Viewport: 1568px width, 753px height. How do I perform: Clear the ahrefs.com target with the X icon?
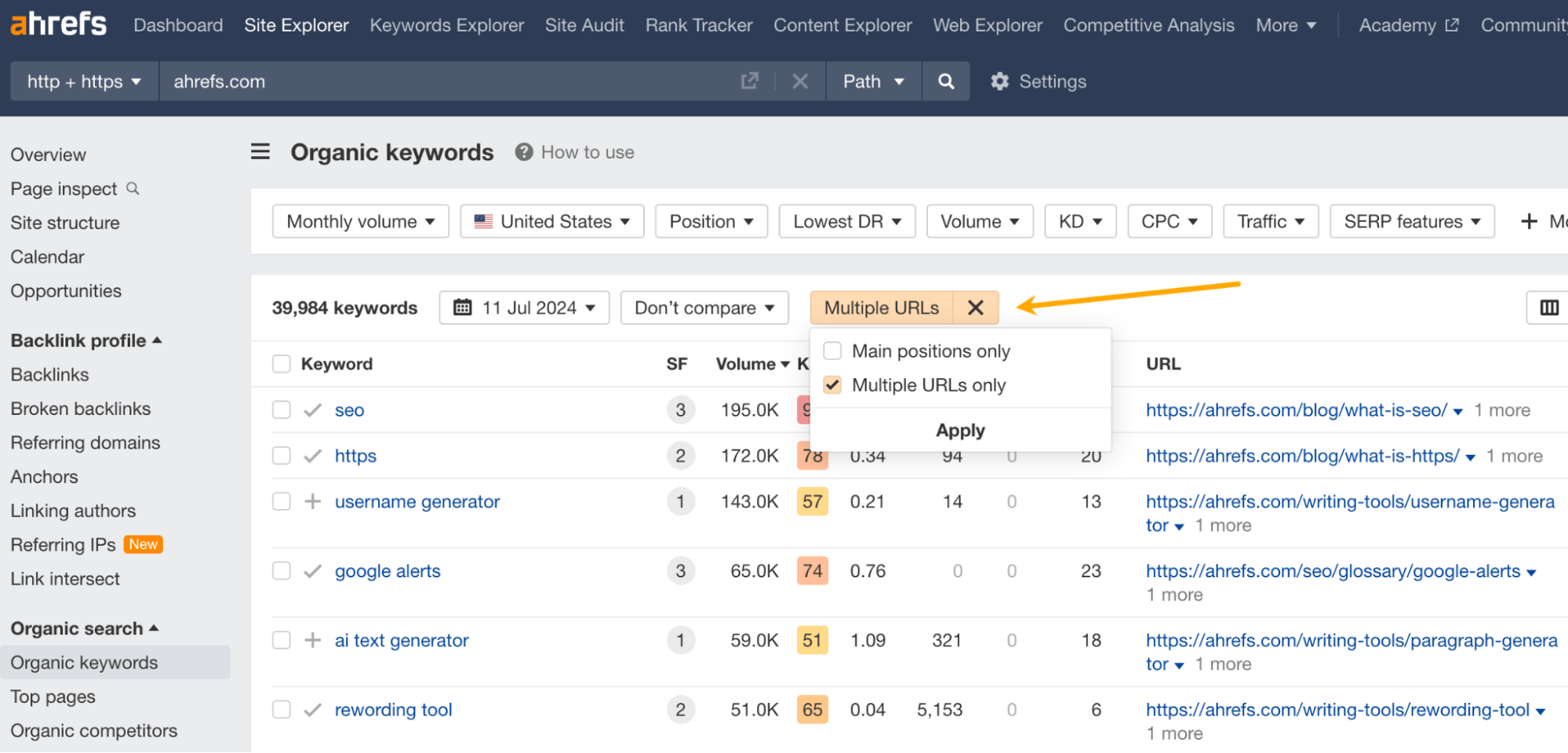click(x=799, y=81)
